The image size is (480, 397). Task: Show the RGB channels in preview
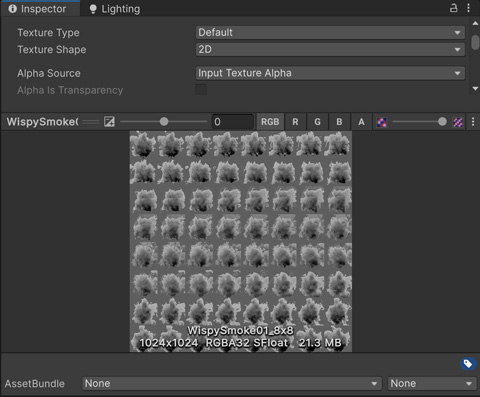click(270, 122)
